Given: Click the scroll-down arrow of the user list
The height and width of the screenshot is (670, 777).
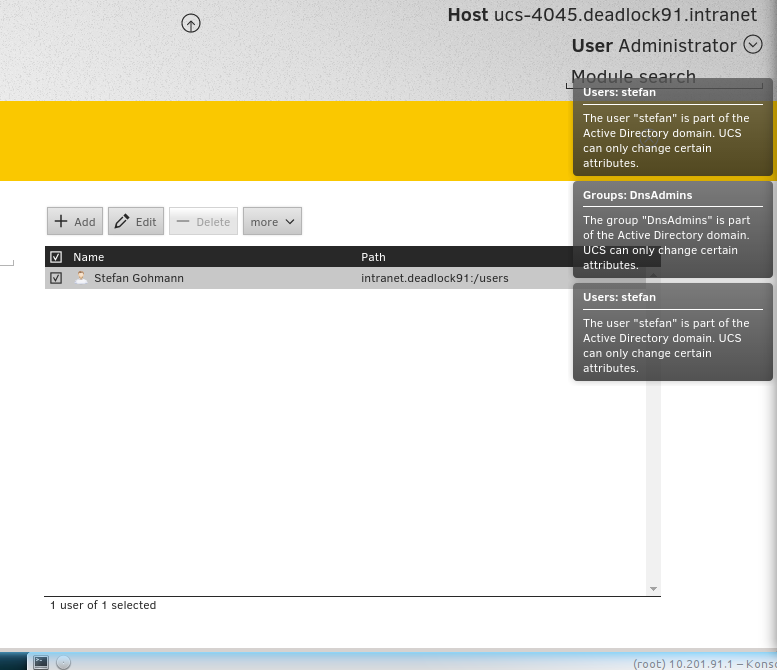Looking at the screenshot, I should (653, 589).
